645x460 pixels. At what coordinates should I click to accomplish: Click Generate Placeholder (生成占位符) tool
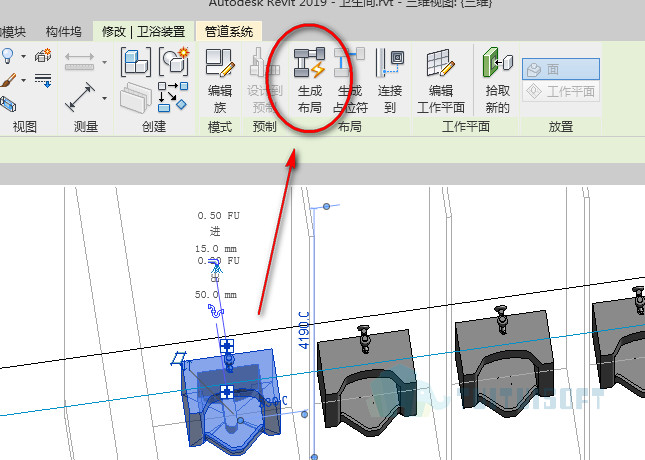350,81
